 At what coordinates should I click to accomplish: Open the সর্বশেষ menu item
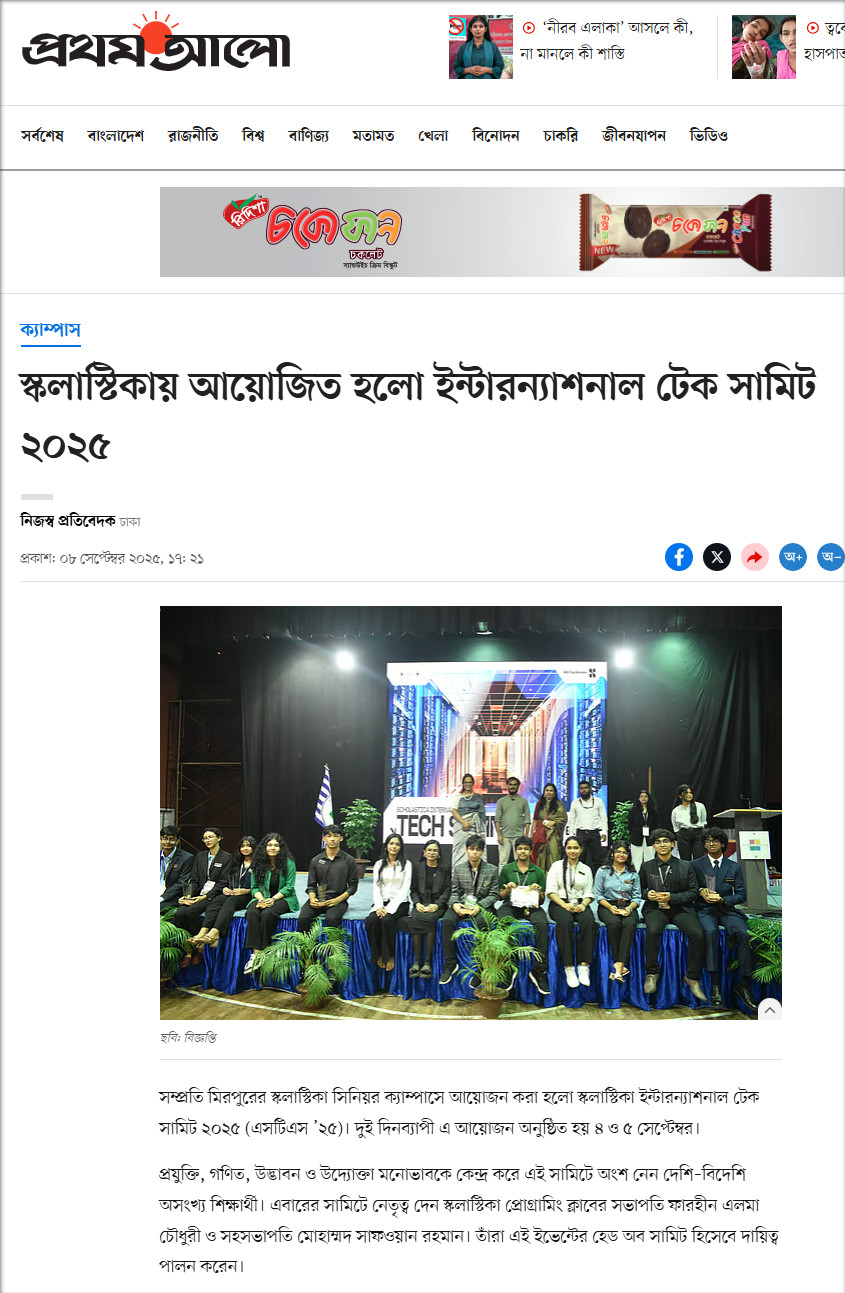42,136
